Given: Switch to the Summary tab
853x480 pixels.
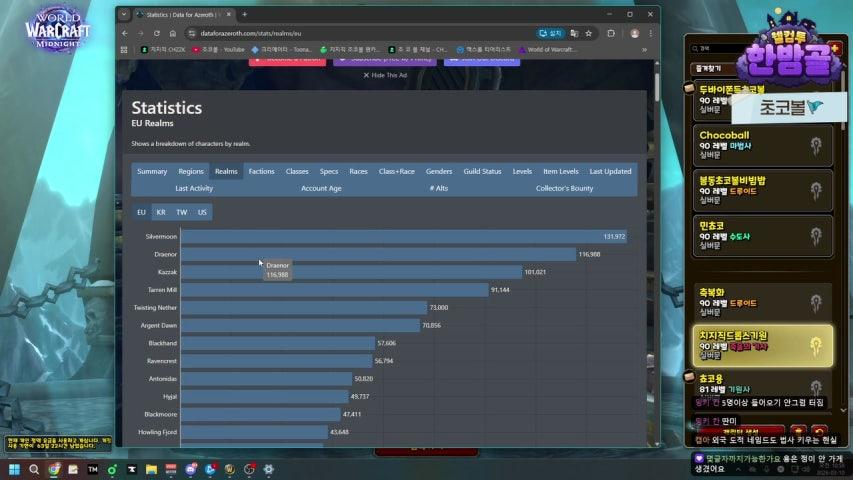Looking at the screenshot, I should pyautogui.click(x=152, y=171).
